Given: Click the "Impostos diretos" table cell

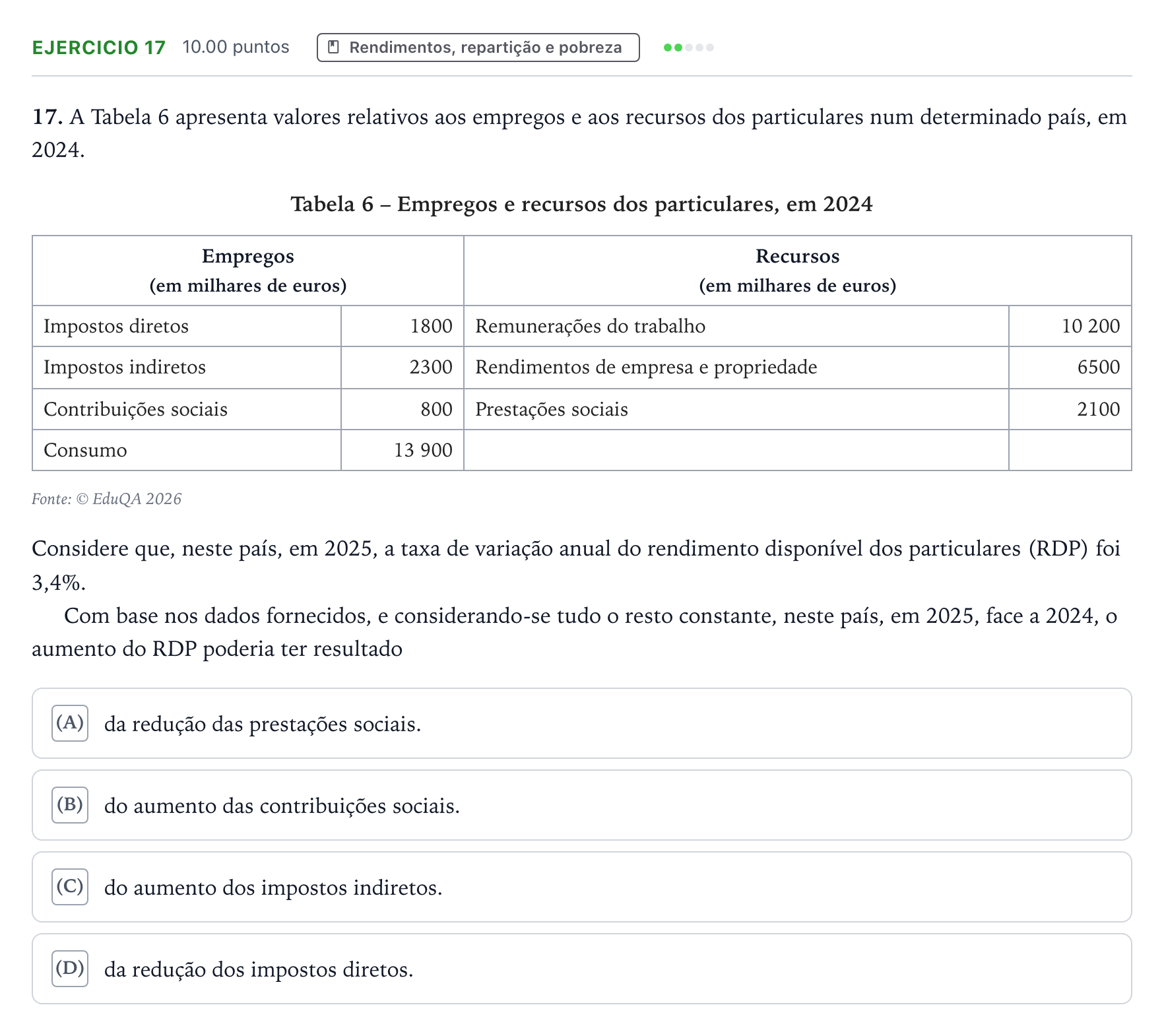Looking at the screenshot, I should (187, 326).
